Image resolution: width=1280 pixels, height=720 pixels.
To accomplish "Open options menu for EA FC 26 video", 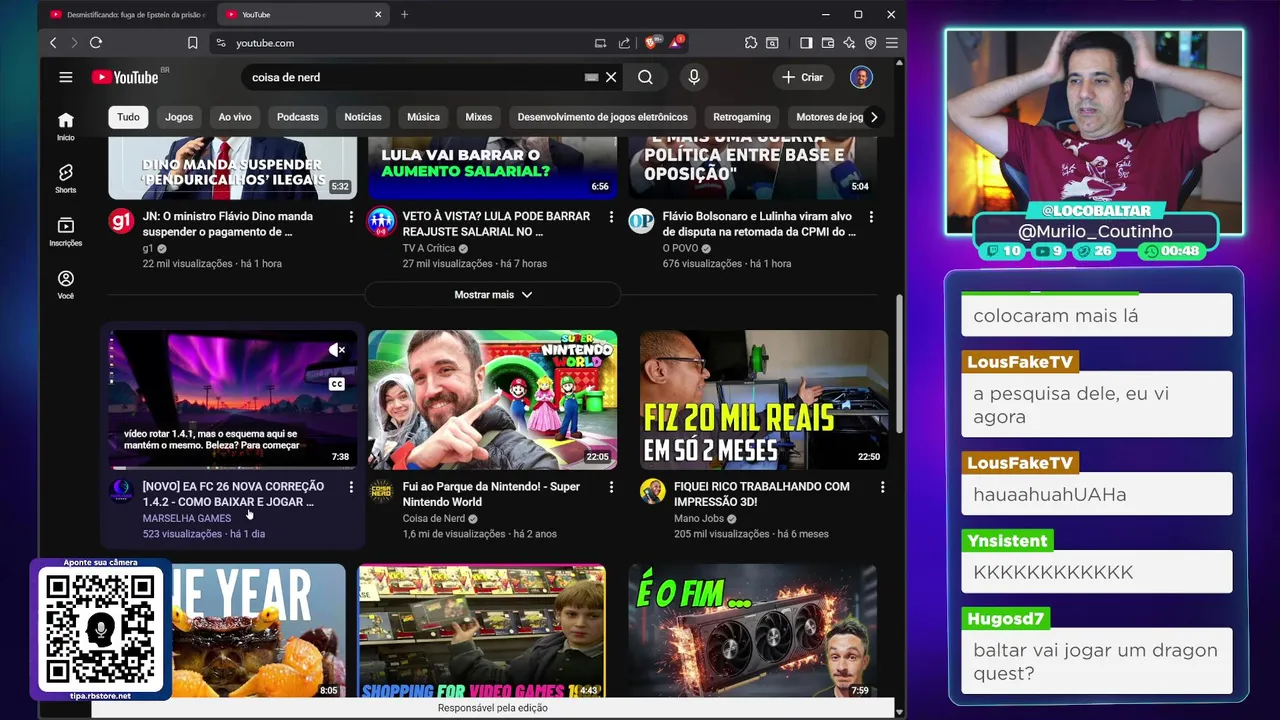I will [x=351, y=487].
